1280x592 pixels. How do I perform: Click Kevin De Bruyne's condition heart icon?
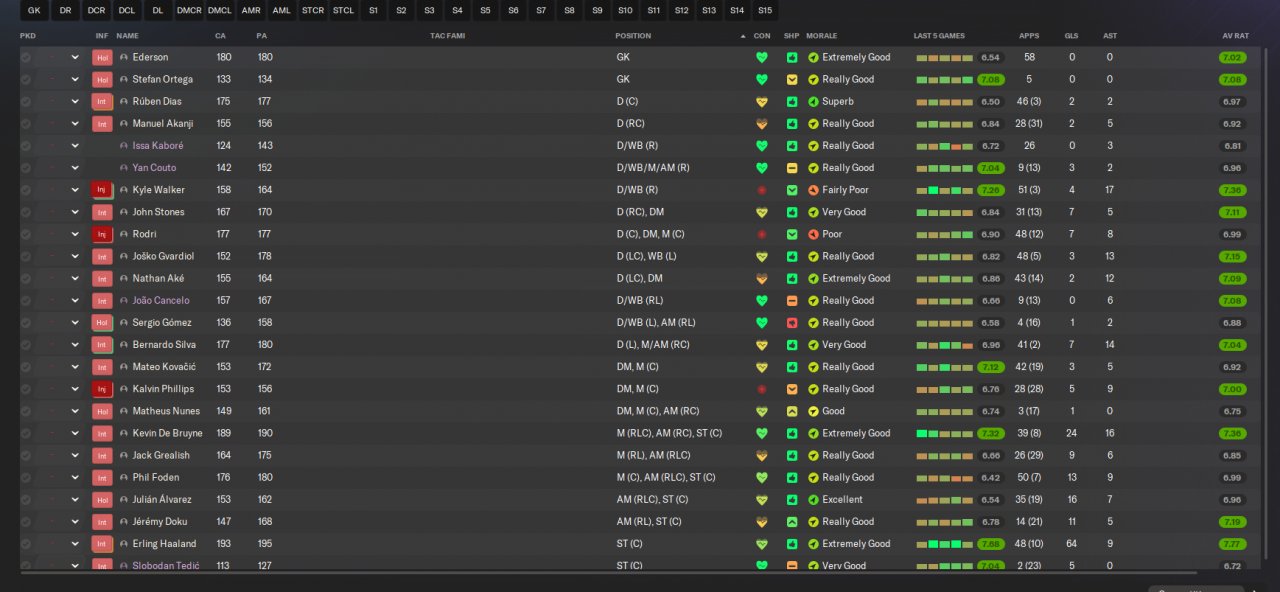pyautogui.click(x=762, y=433)
